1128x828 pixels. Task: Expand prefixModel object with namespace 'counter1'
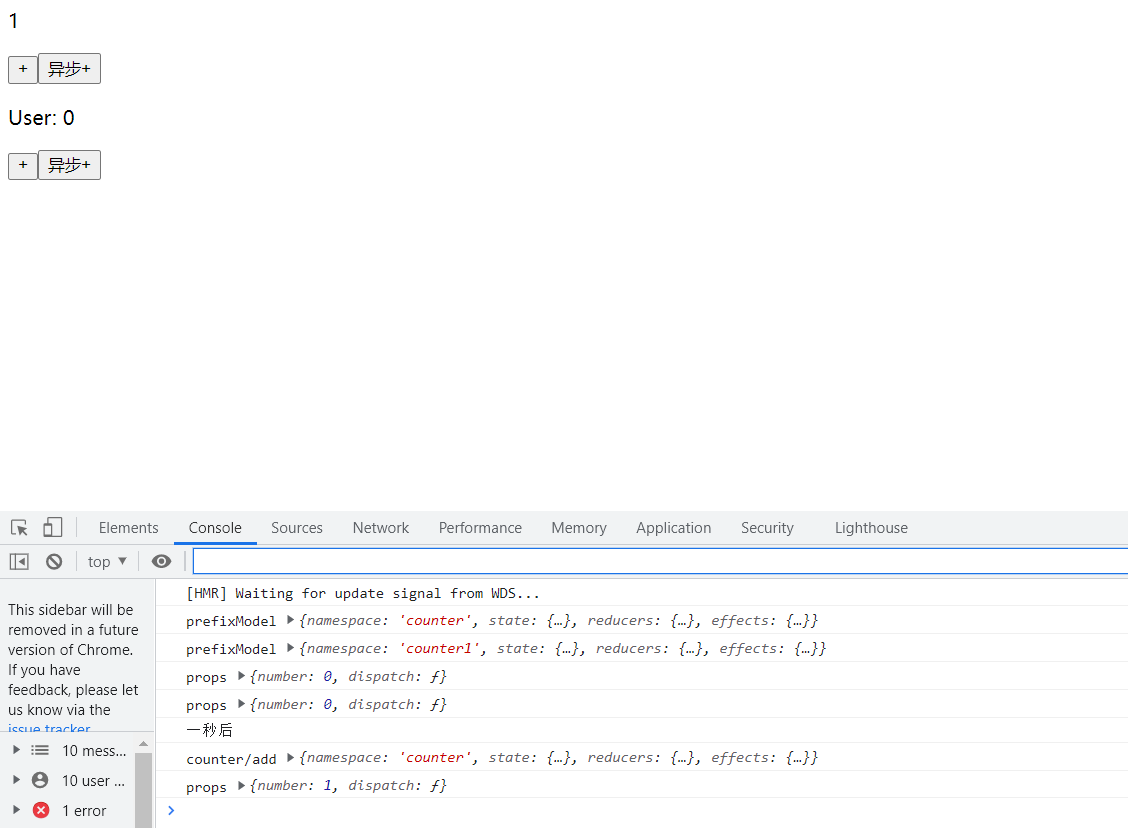click(290, 647)
